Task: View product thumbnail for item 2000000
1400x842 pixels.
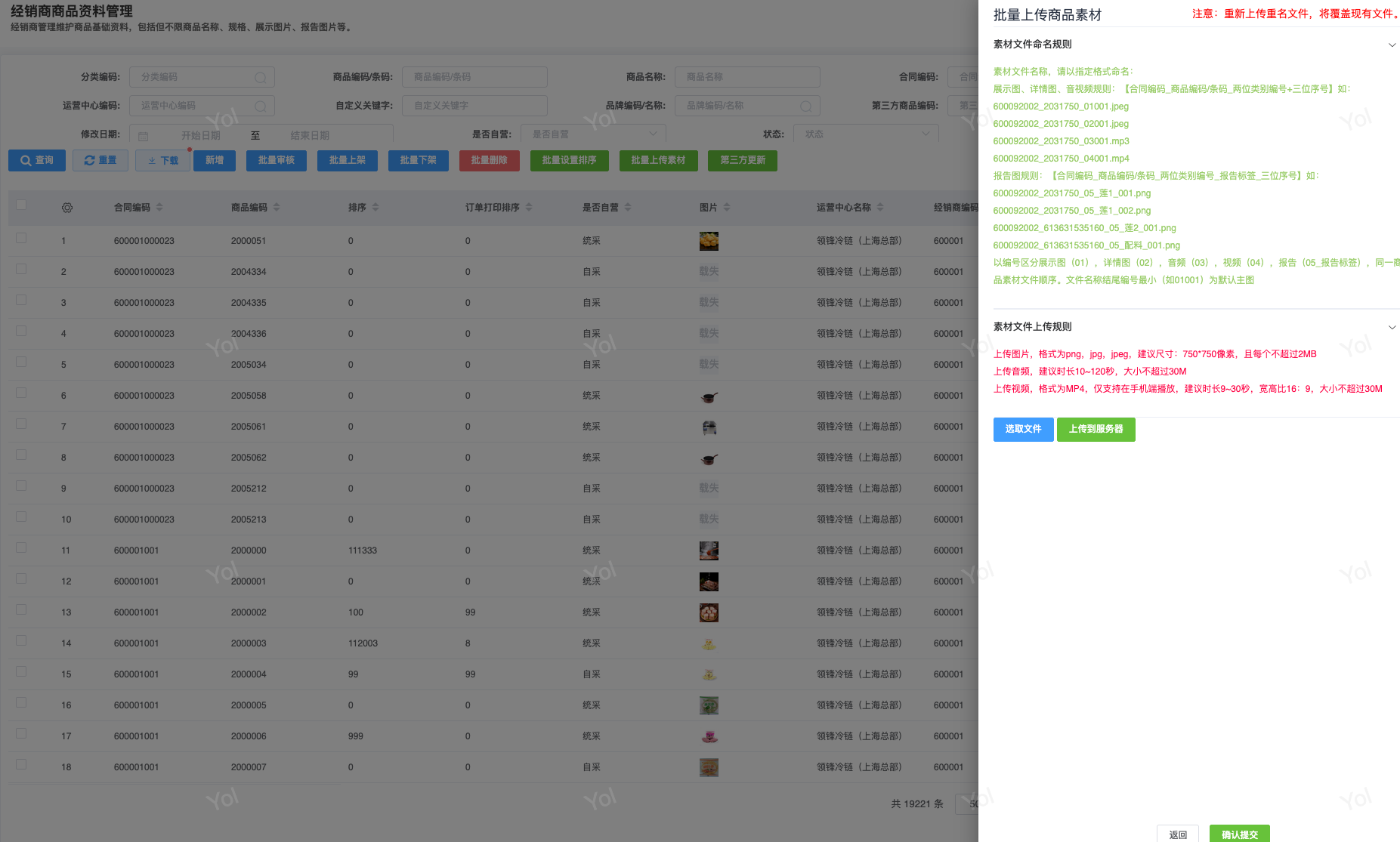Action: click(709, 551)
